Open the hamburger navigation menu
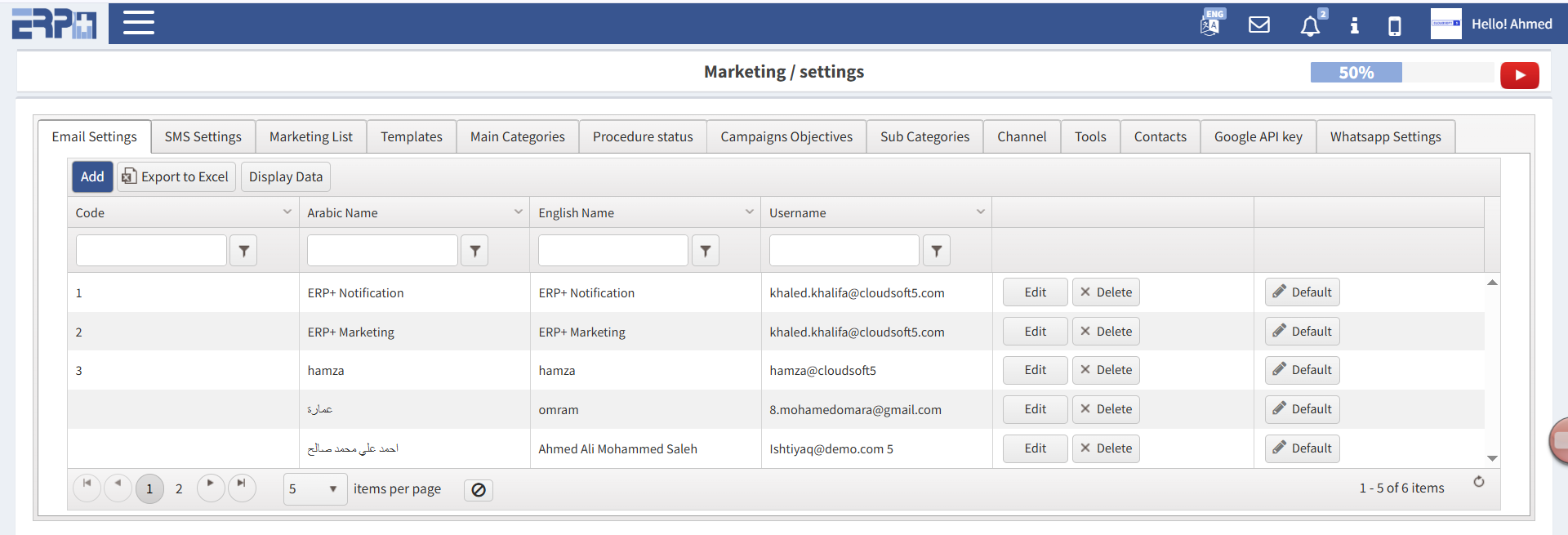This screenshot has height=535, width=1568. [138, 23]
